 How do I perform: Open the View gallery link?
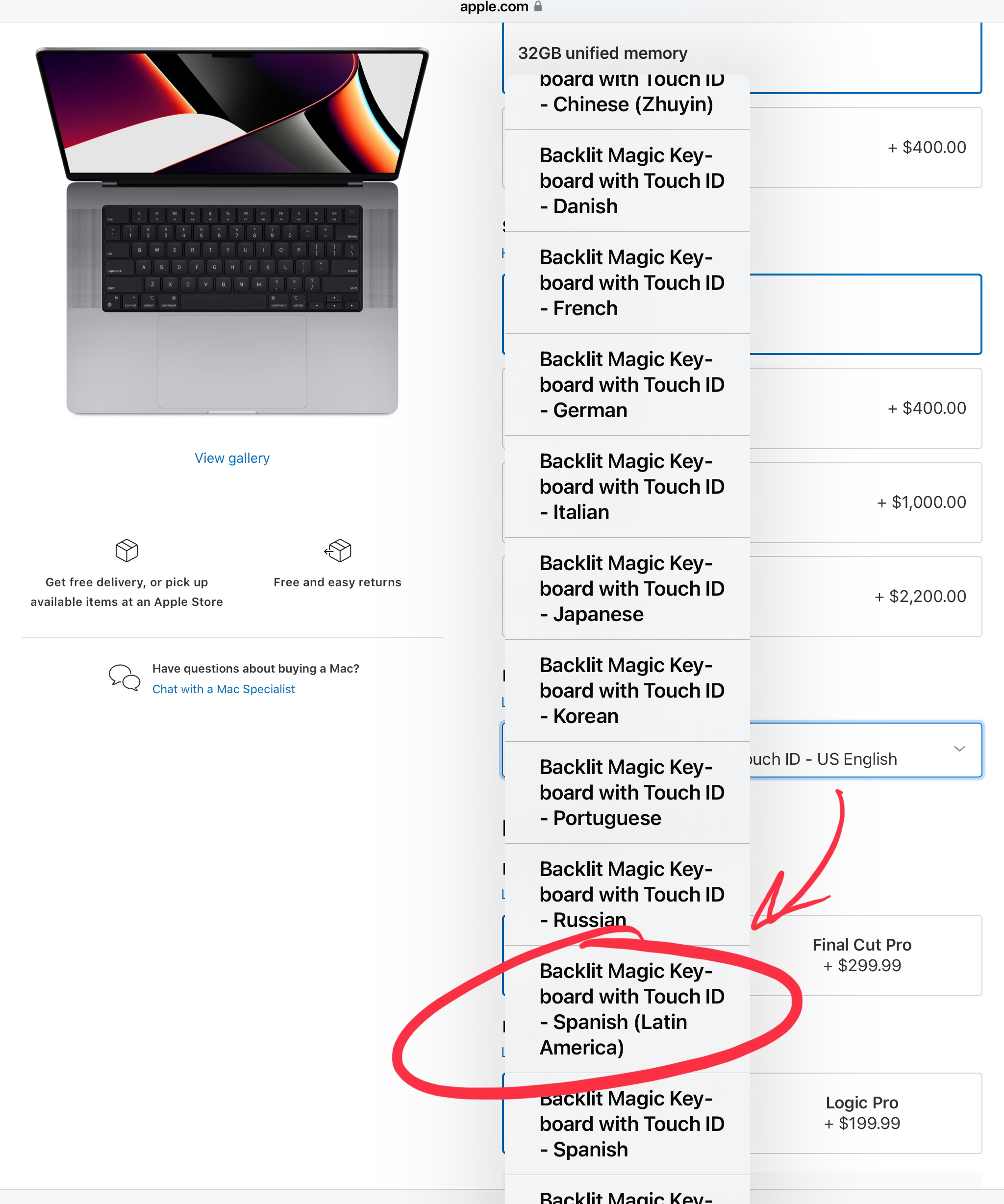[232, 458]
